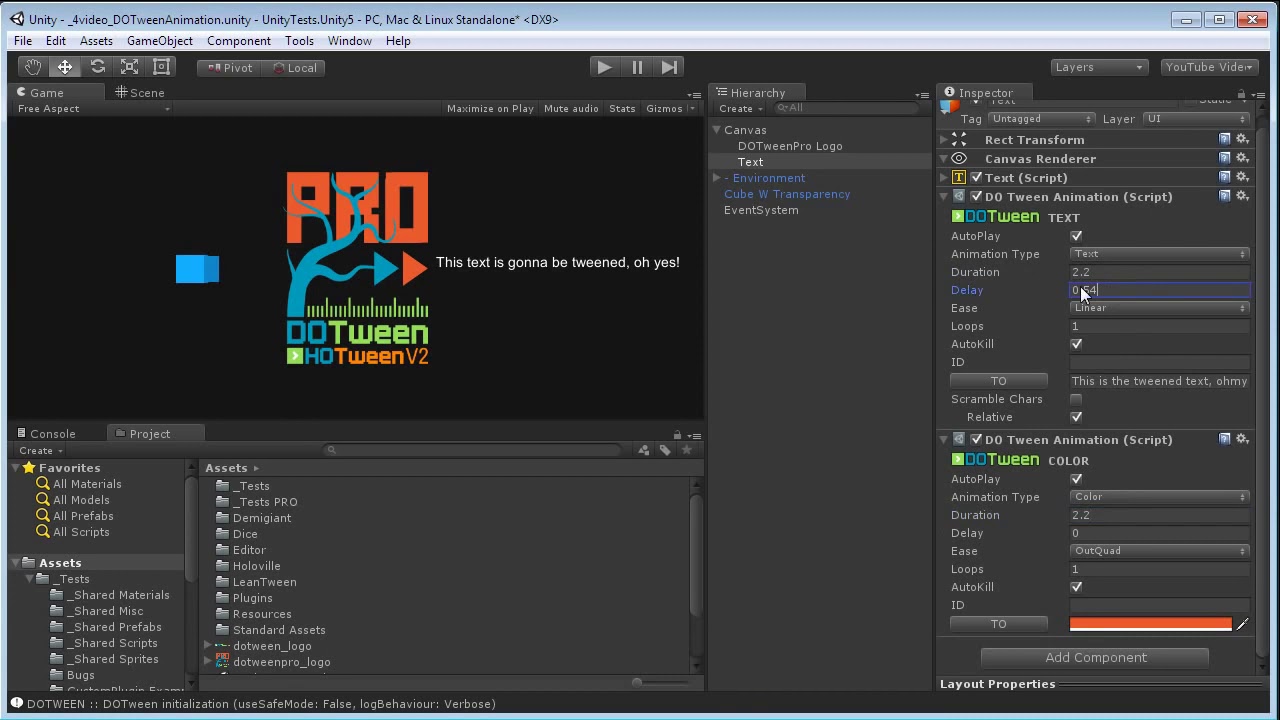Open Text (Script) gear menu
This screenshot has height=720, width=1280.
(x=1242, y=177)
